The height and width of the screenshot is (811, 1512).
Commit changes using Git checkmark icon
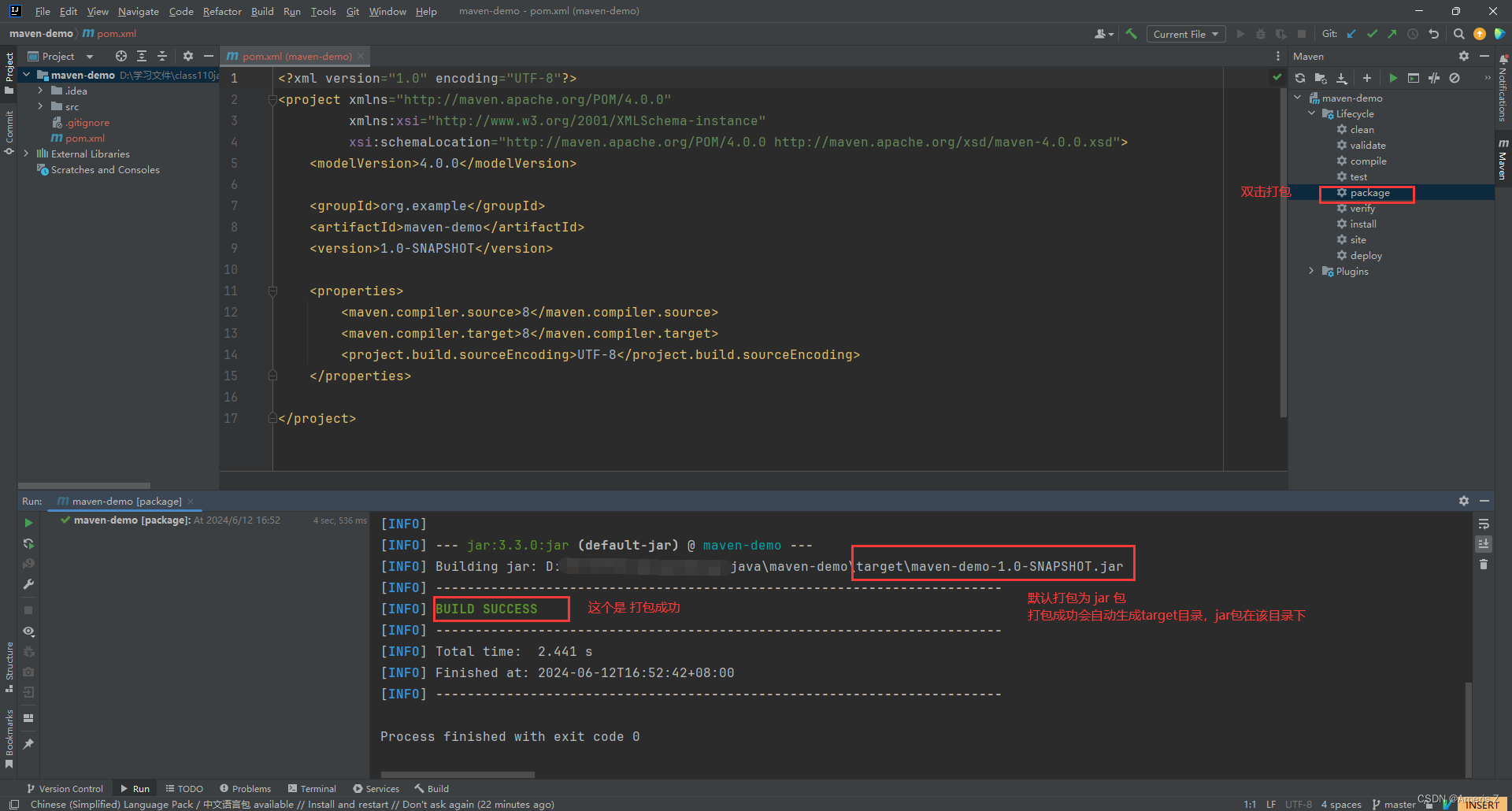pos(1372,34)
